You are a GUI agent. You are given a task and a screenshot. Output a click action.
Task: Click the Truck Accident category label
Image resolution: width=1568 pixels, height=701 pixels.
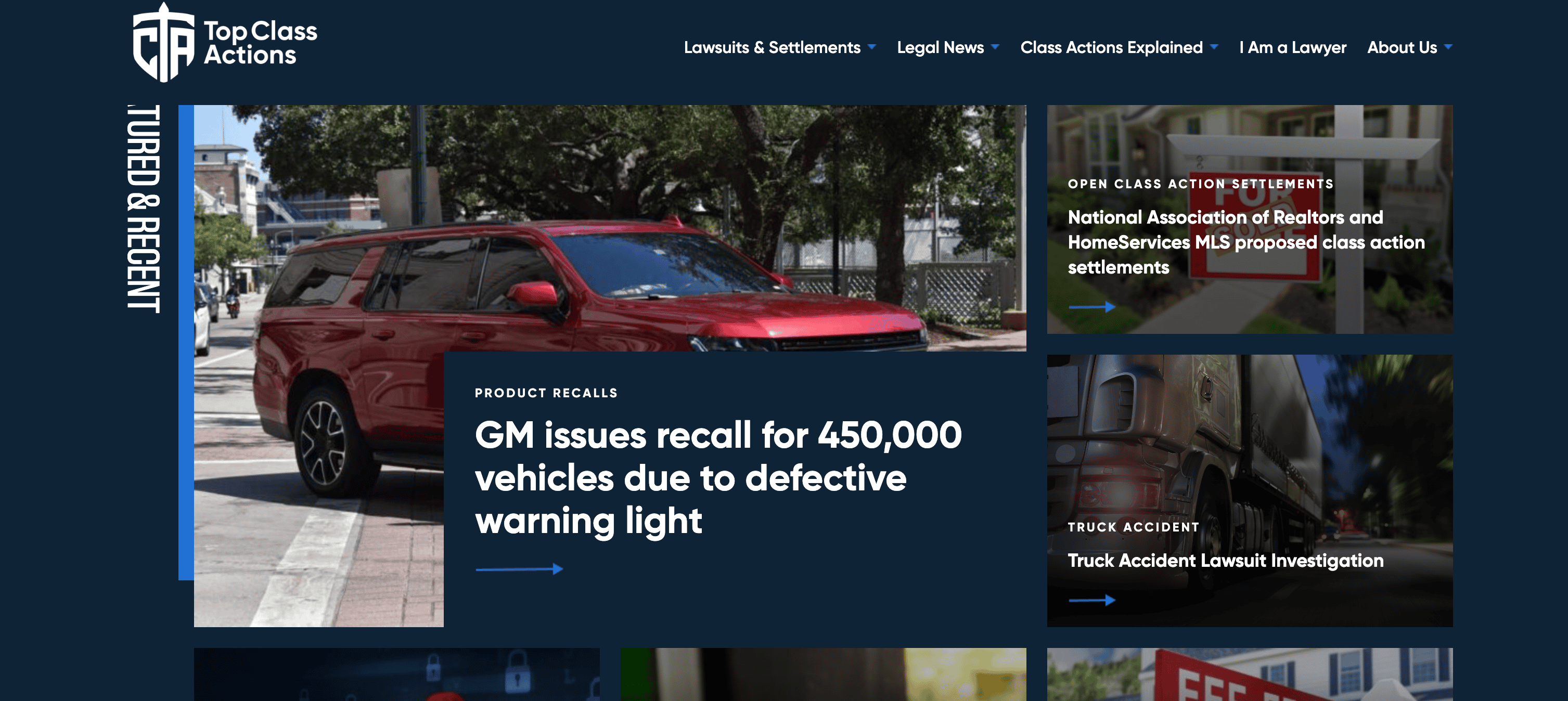1134,528
